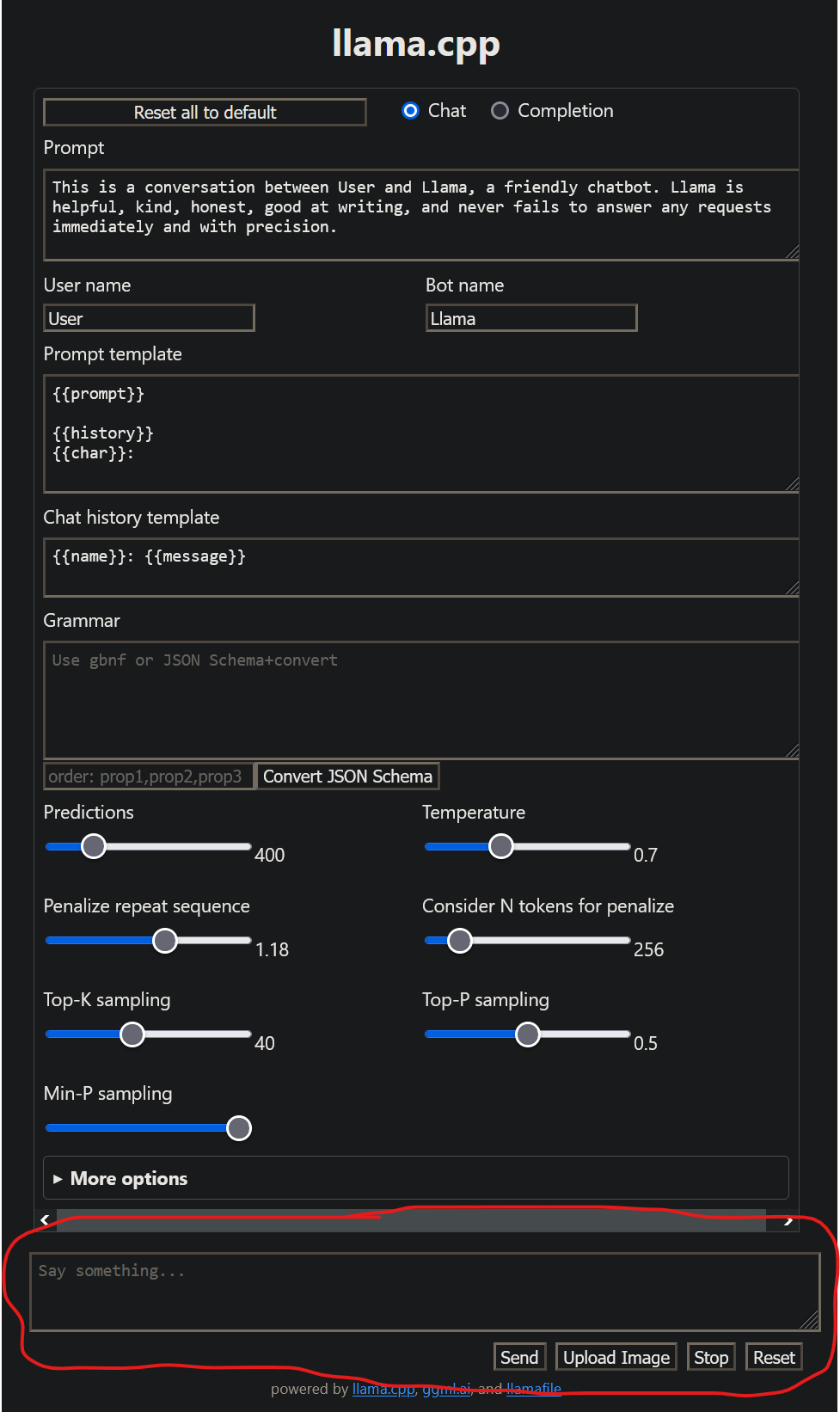Open the llama.cpp footer link
The image size is (840, 1412).
(x=383, y=1389)
